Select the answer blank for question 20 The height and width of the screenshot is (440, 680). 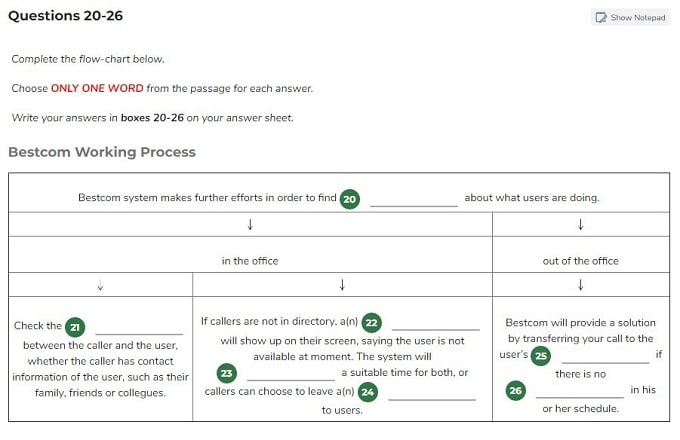click(x=414, y=199)
